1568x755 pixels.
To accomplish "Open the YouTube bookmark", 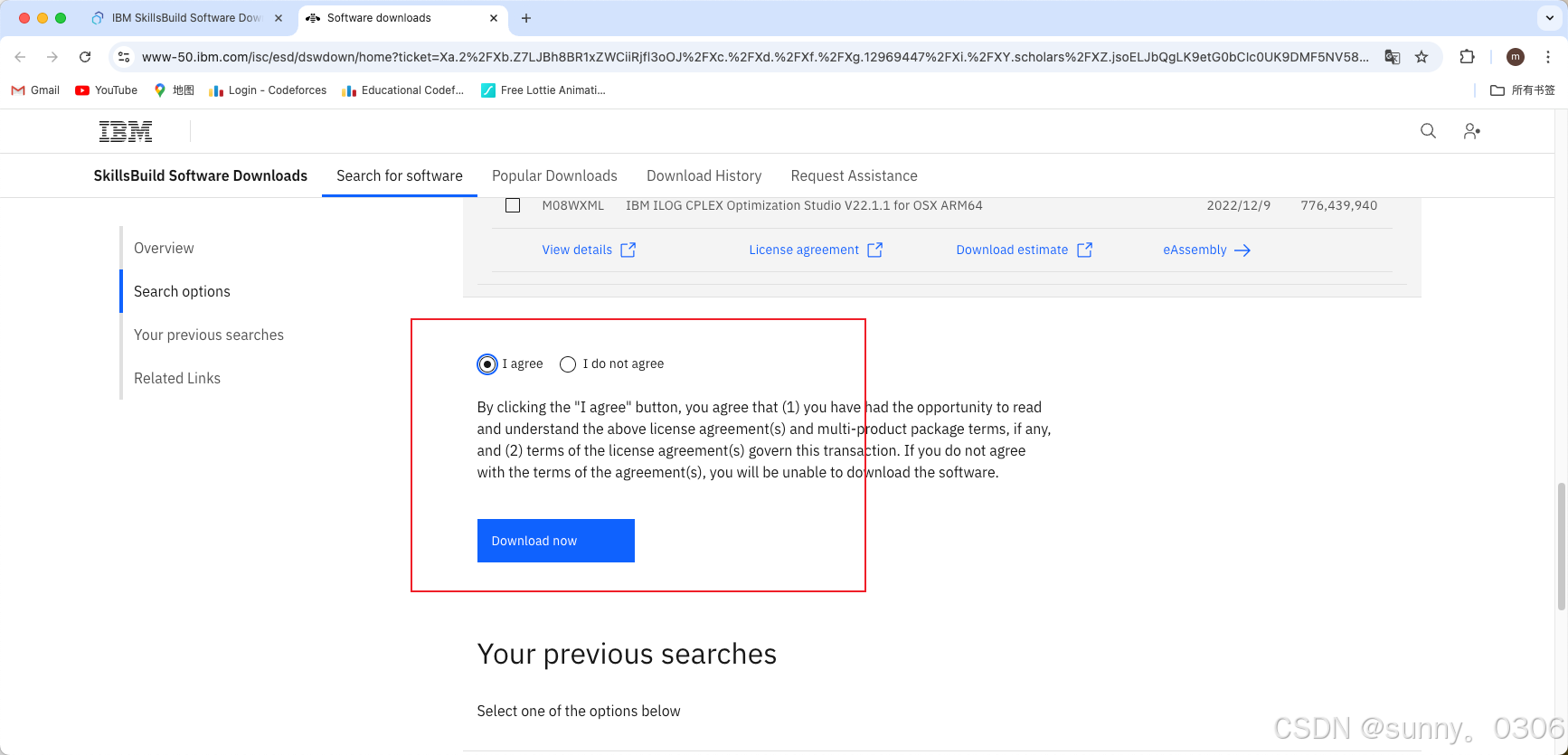I will point(107,90).
